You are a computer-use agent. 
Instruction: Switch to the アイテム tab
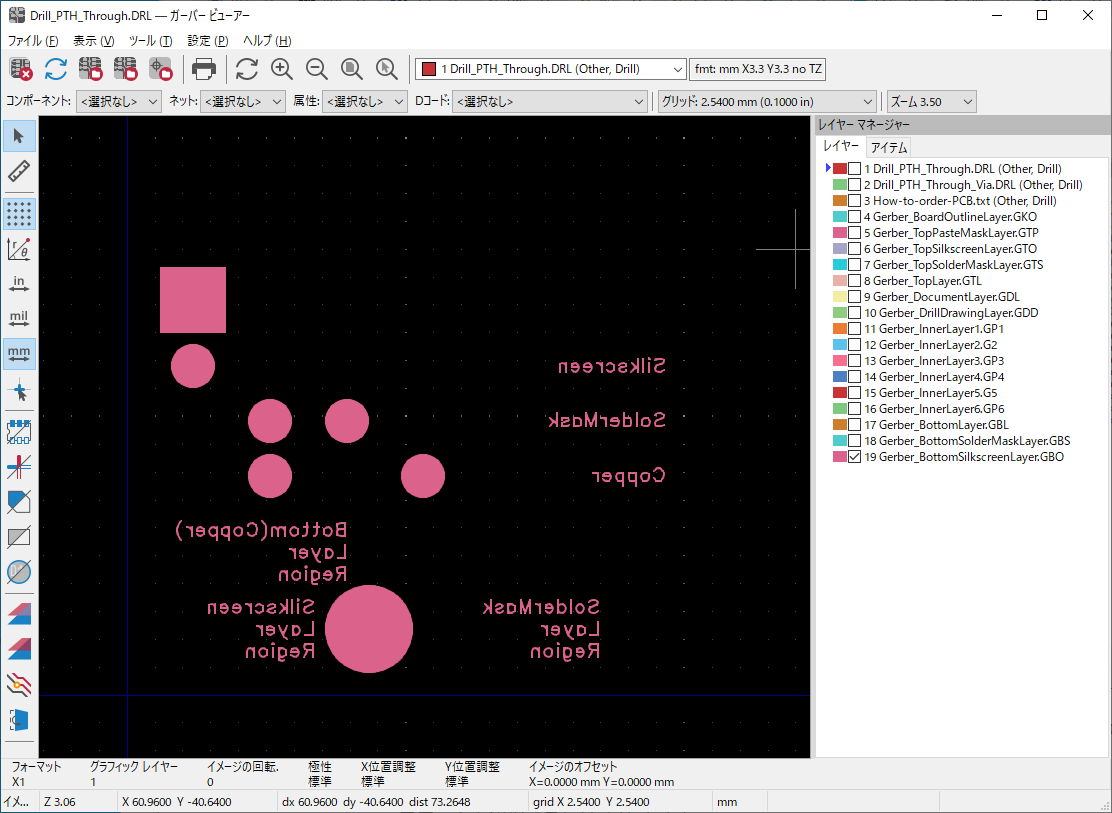point(888,147)
